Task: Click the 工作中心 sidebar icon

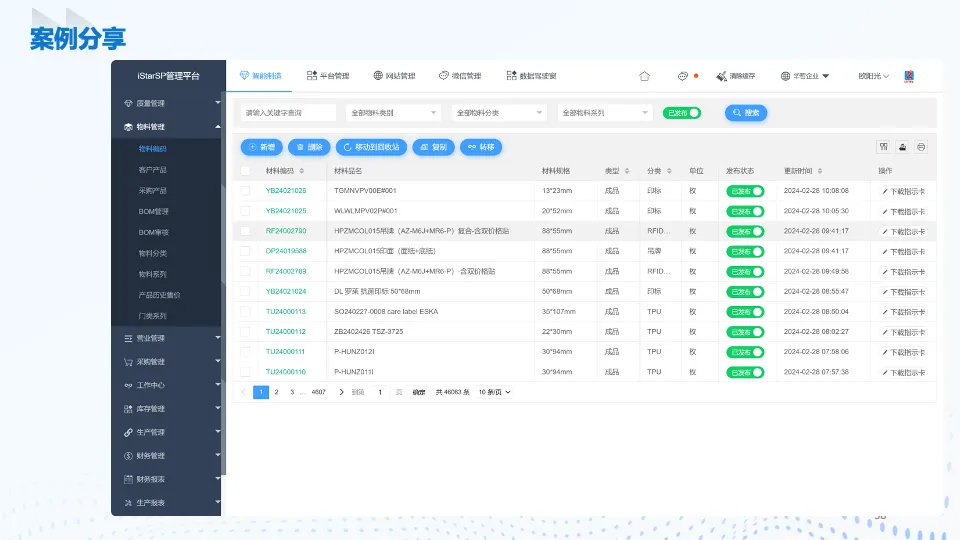Action: pyautogui.click(x=128, y=386)
